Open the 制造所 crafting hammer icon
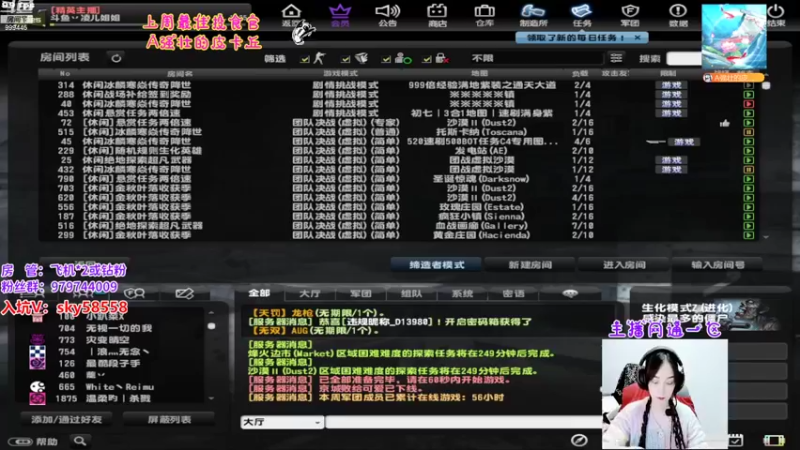 coord(533,15)
